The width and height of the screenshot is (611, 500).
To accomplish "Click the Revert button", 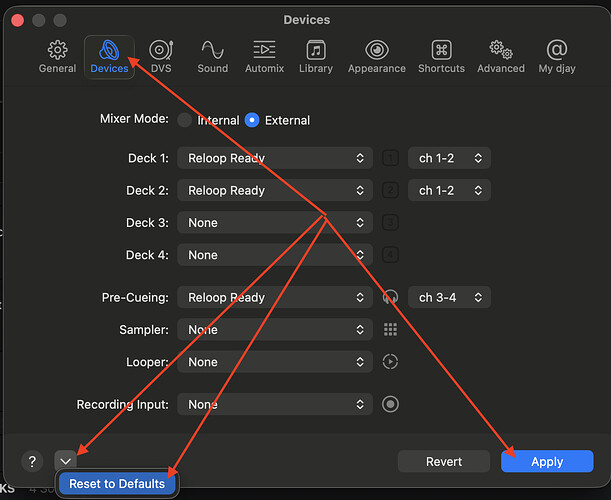I will (x=444, y=461).
